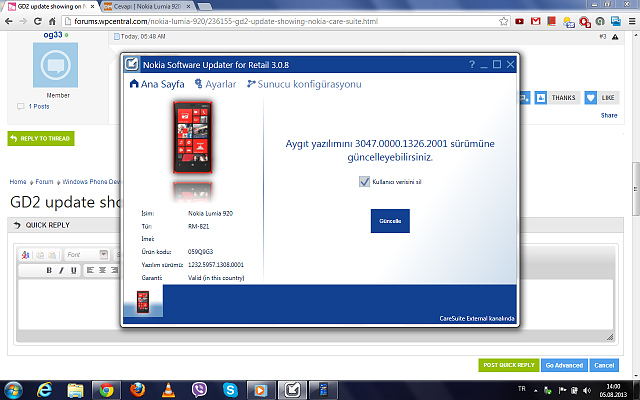Viewport: 640px width, 400px height.
Task: Toggle underline in reply editor
Action: pos(73,270)
